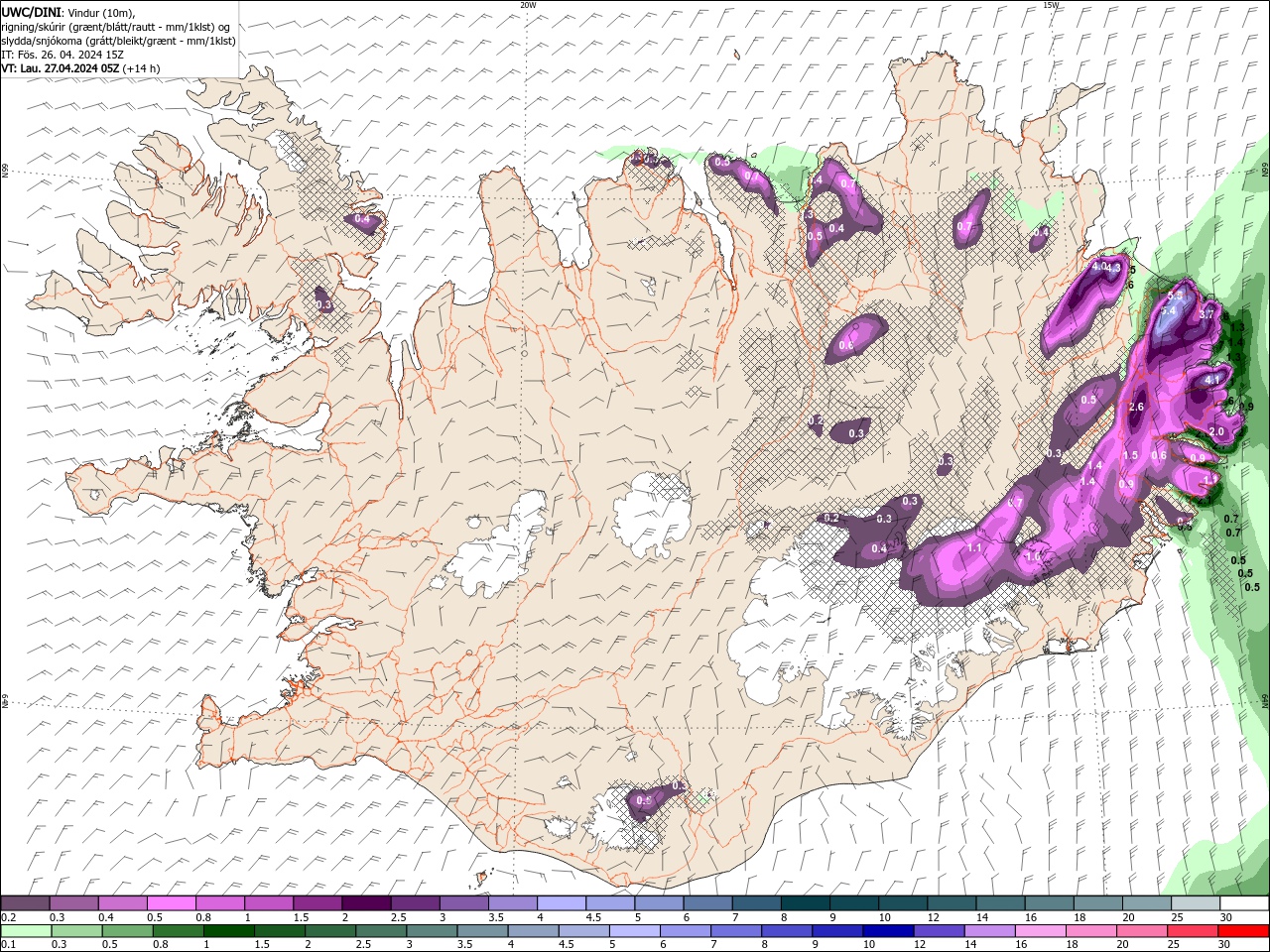
Task: Click the '2.0' precipitation value on the map
Action: click(x=1216, y=432)
